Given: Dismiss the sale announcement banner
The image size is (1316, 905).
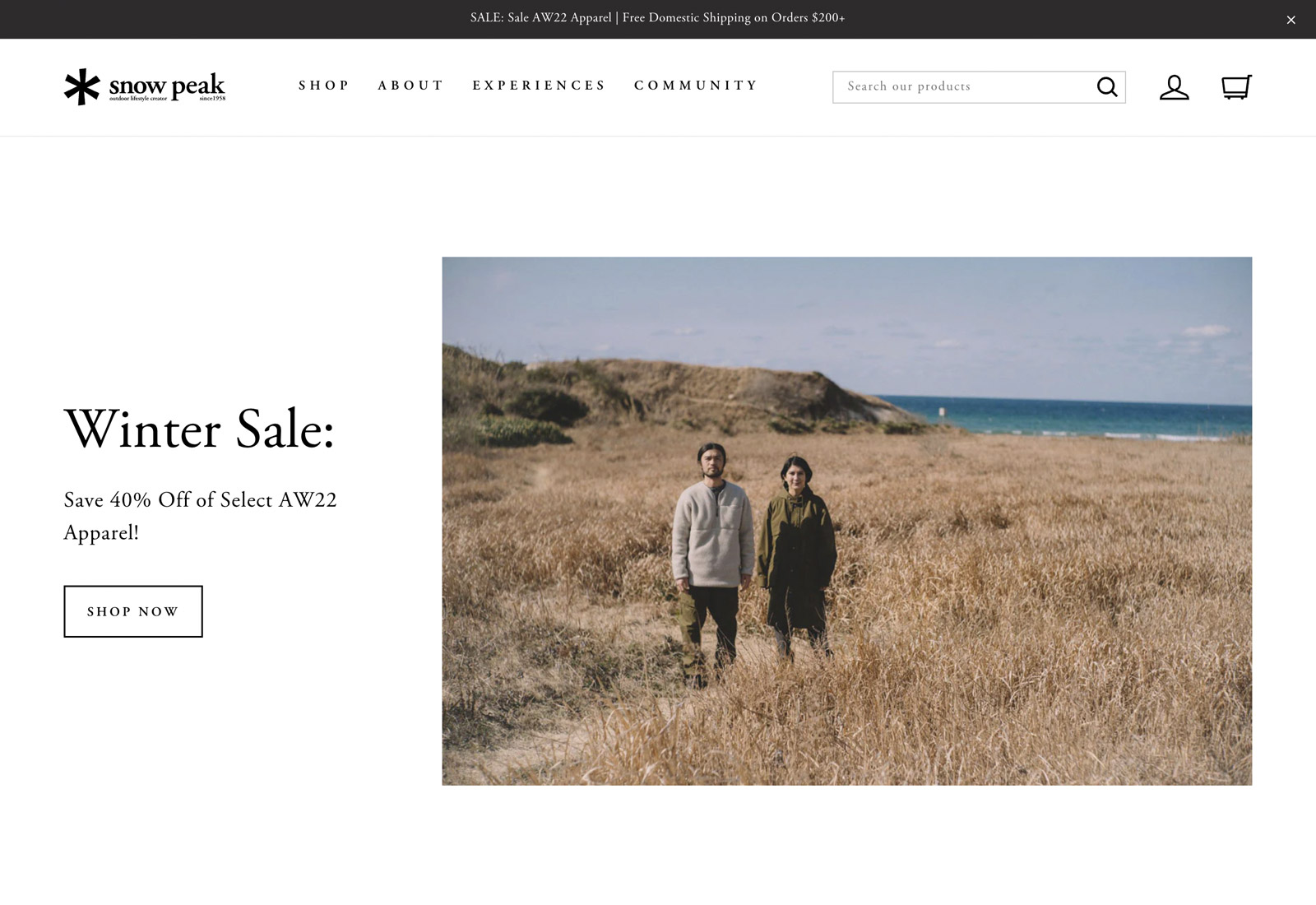Looking at the screenshot, I should 1291,20.
